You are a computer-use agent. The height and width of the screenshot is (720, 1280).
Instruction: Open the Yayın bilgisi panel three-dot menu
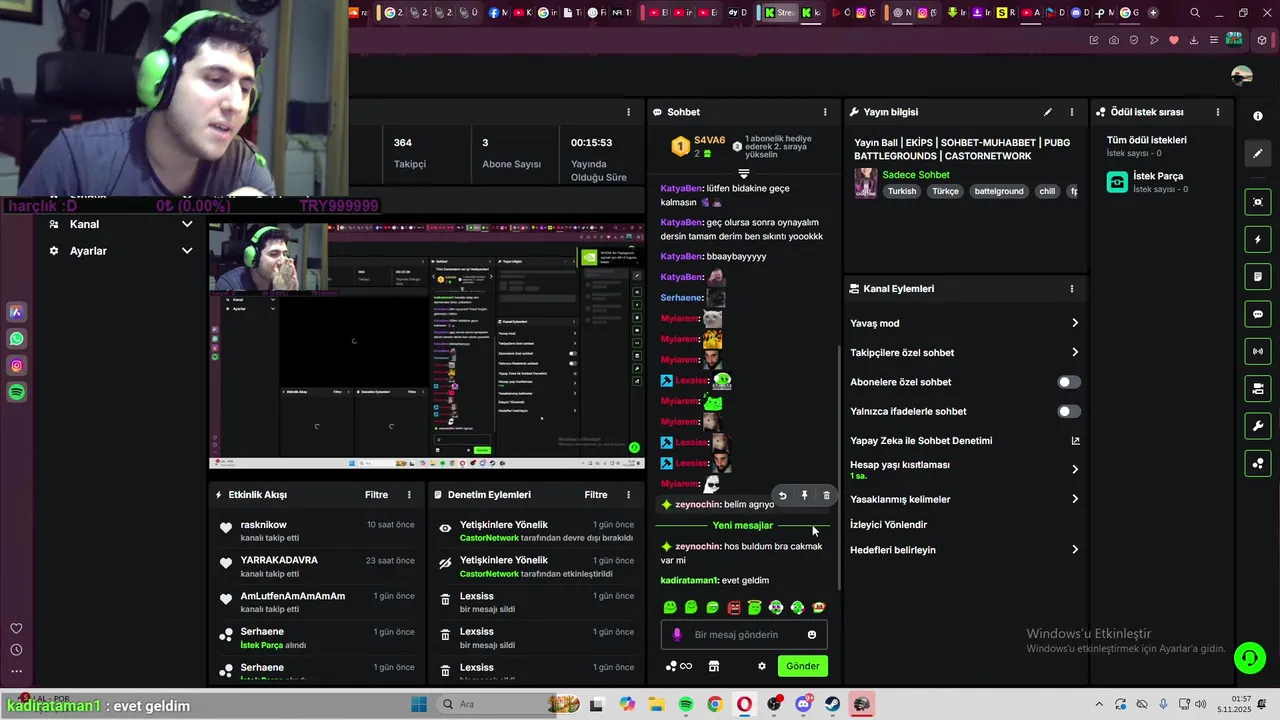(1072, 112)
